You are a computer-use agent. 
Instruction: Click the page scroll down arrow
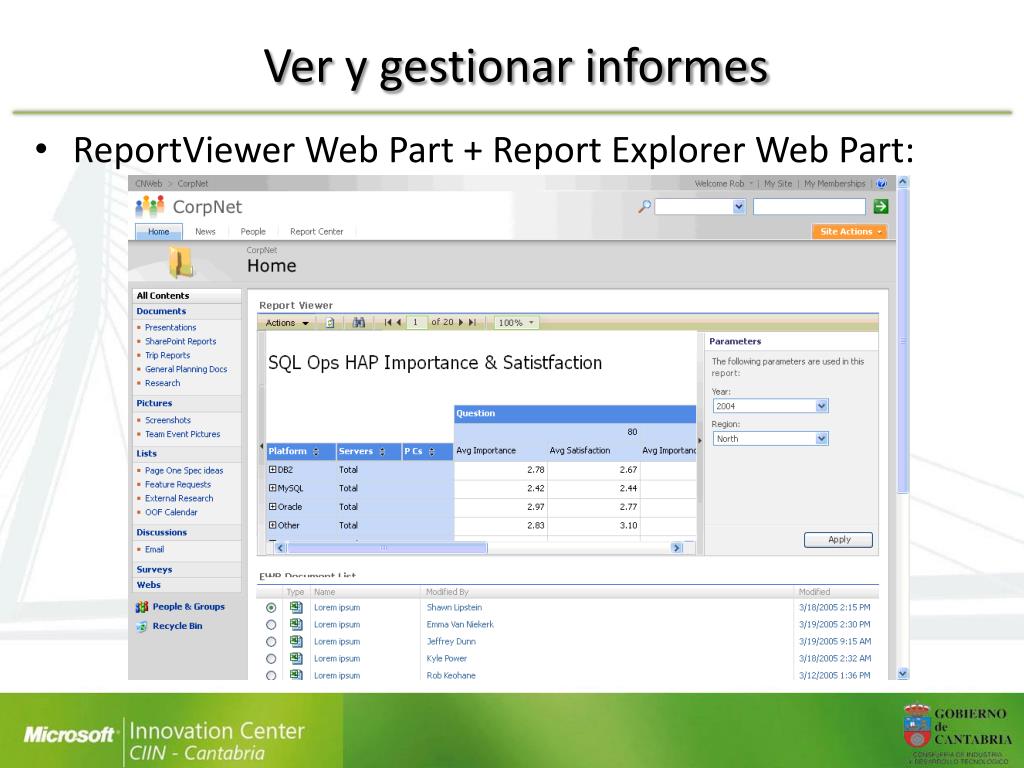pyautogui.click(x=903, y=673)
